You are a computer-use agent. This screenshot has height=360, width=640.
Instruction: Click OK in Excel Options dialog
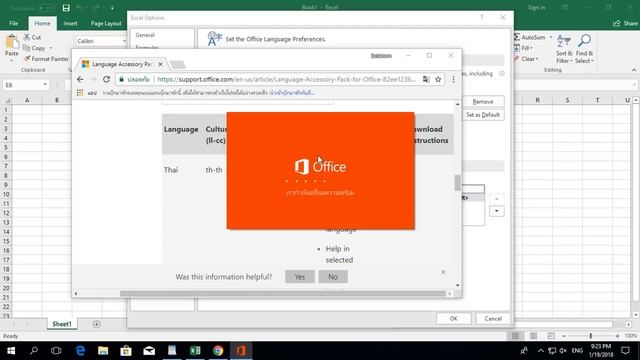[x=453, y=319]
